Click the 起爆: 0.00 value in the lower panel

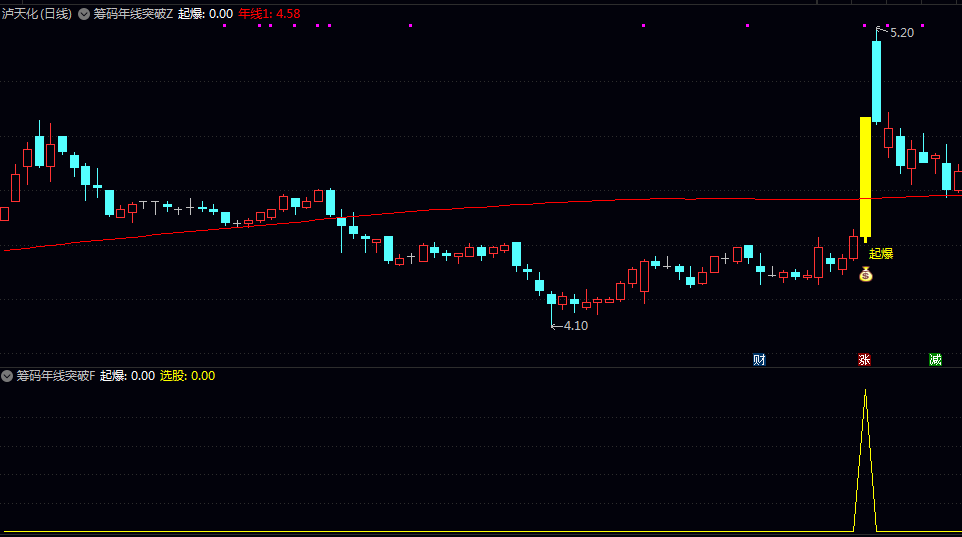pyautogui.click(x=128, y=376)
